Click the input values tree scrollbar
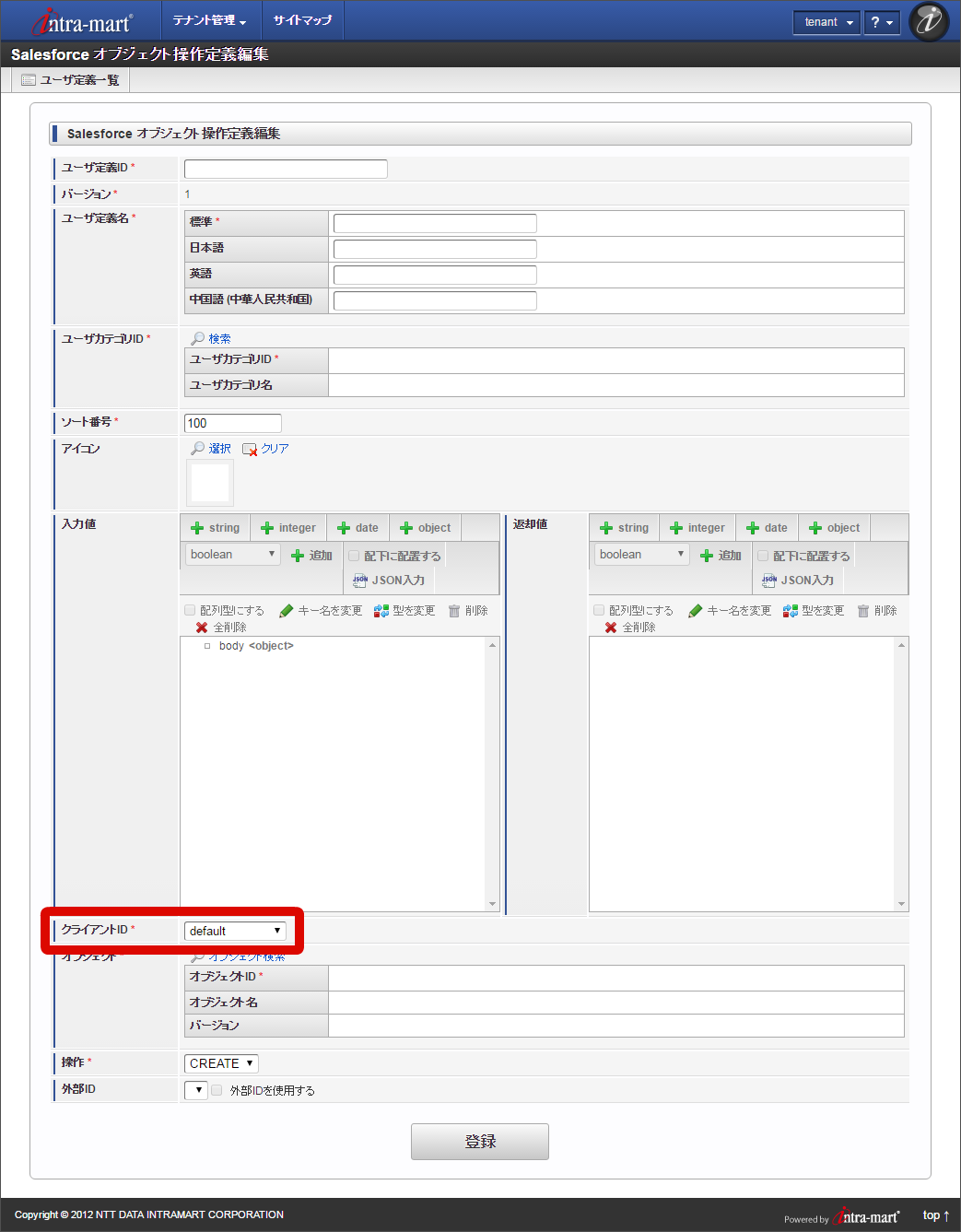 [x=492, y=774]
